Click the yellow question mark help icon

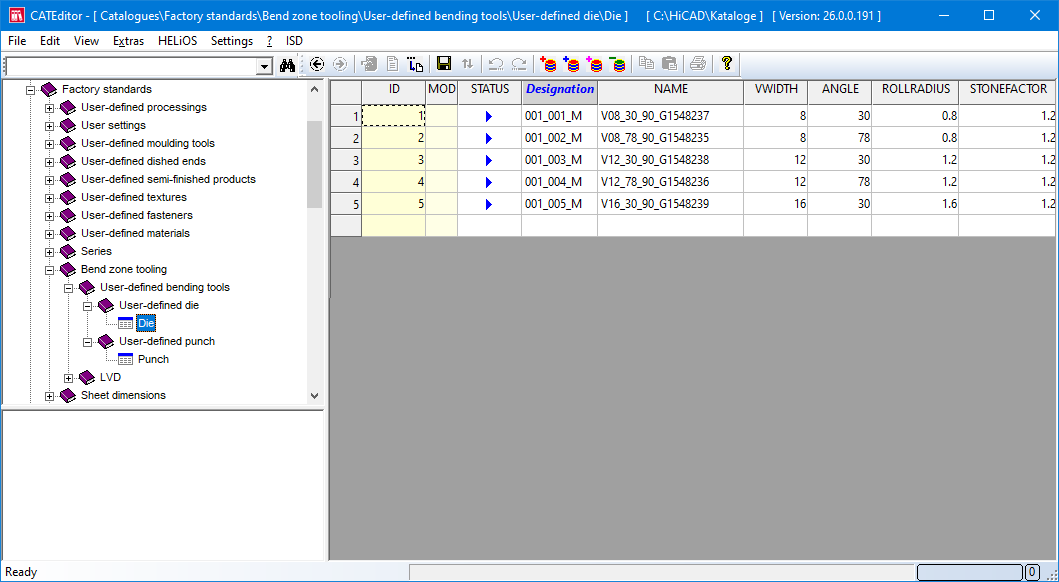[727, 64]
